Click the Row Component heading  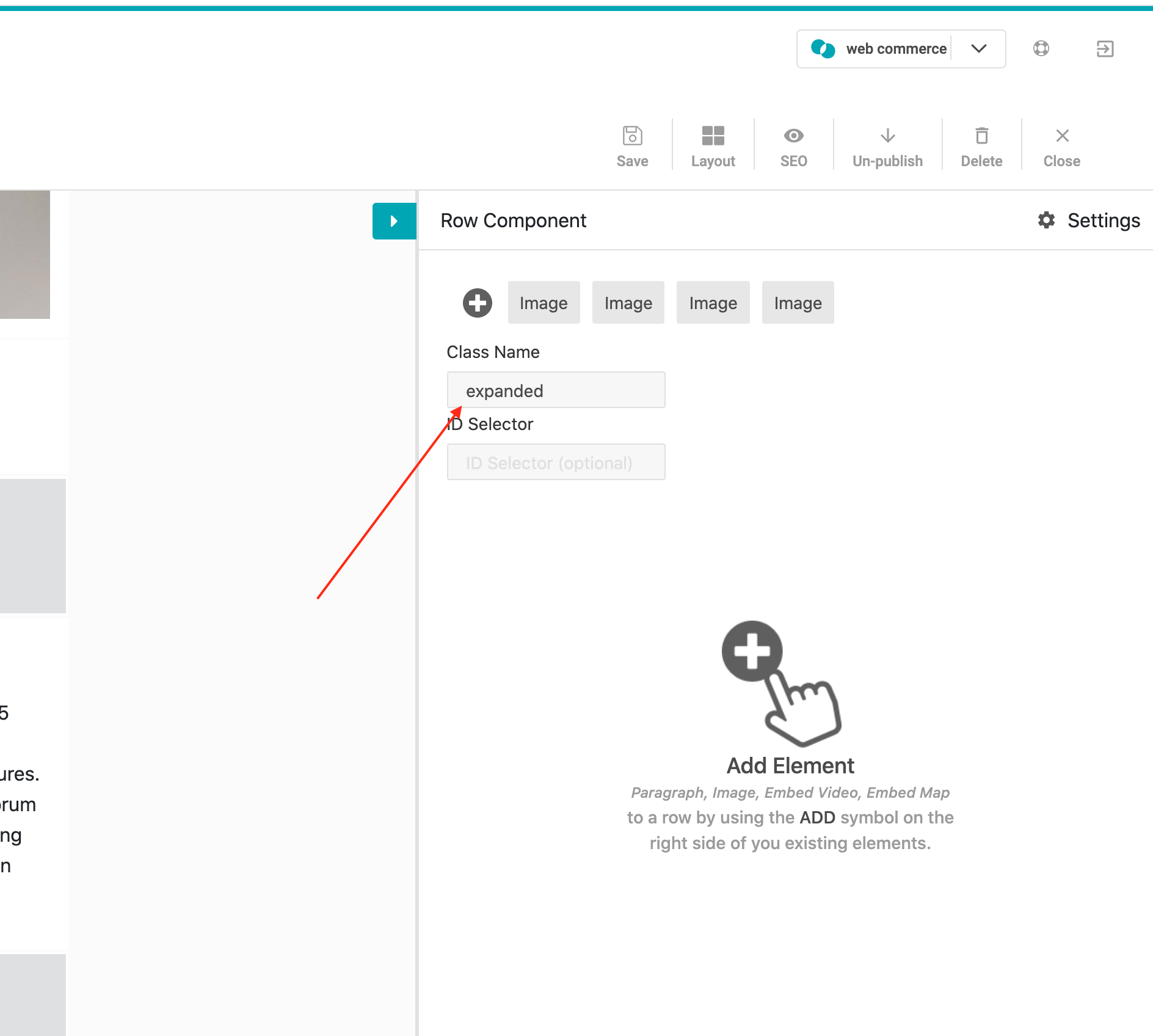[513, 221]
